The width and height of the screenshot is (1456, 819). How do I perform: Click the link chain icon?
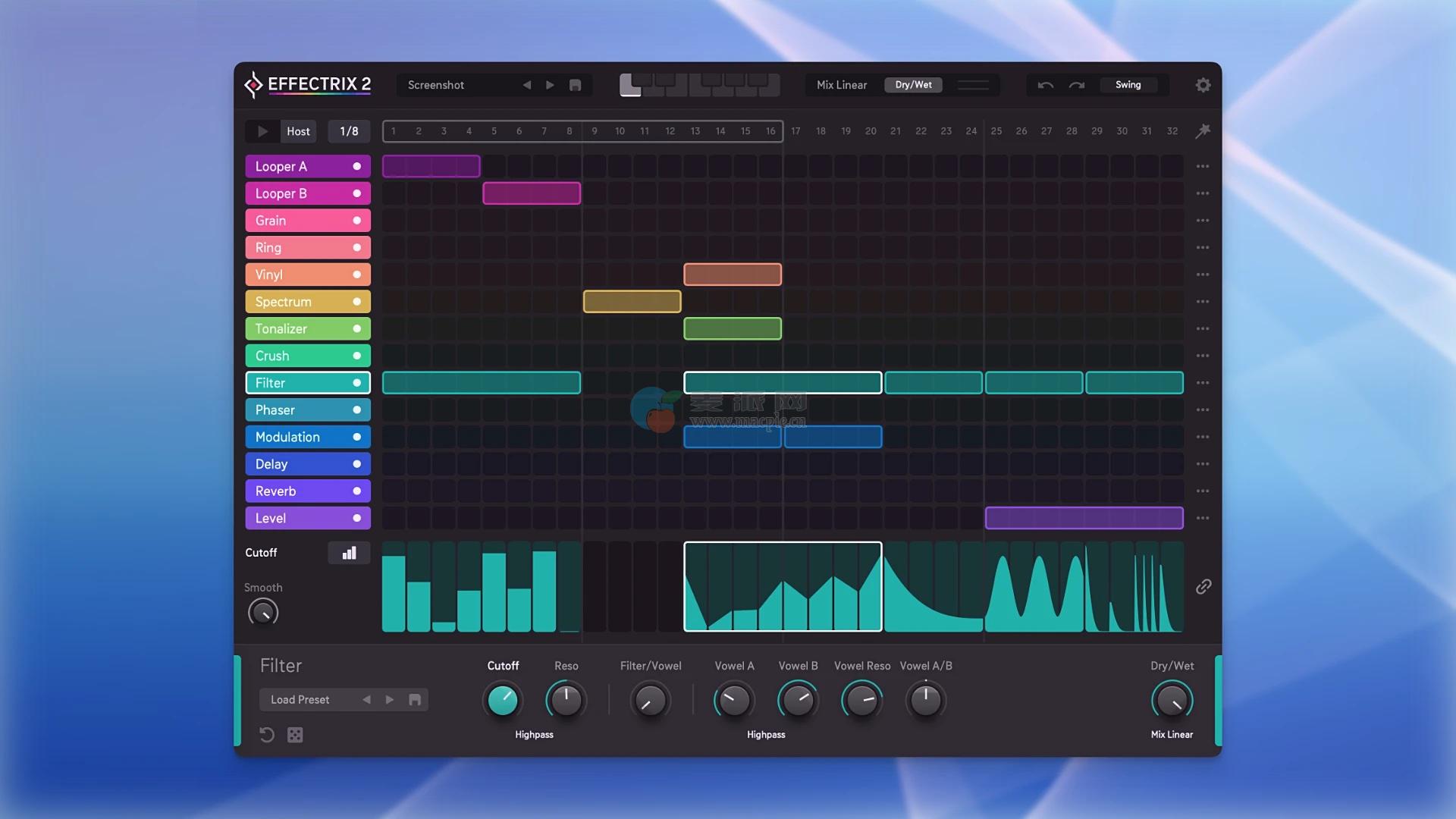click(1203, 587)
